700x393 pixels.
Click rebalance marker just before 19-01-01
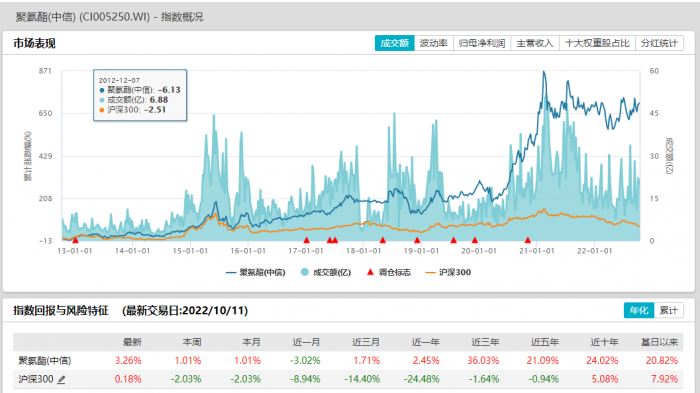[x=417, y=240]
